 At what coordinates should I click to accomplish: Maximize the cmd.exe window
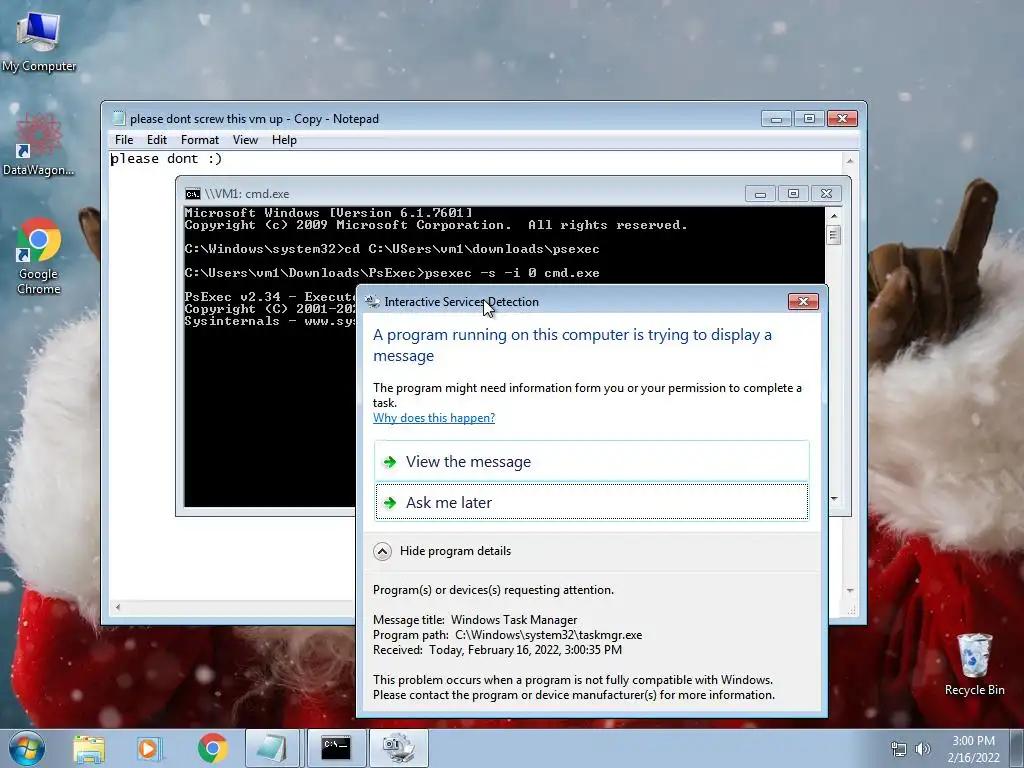[x=793, y=194]
